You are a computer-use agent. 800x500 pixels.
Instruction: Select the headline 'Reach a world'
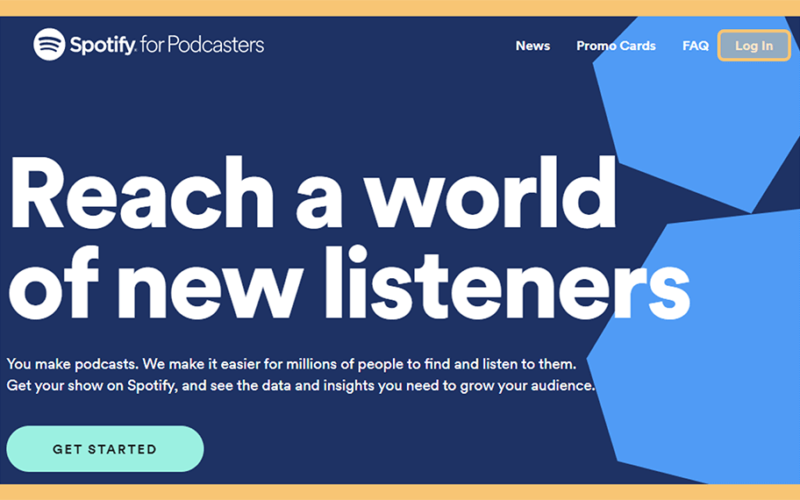pyautogui.click(x=312, y=193)
